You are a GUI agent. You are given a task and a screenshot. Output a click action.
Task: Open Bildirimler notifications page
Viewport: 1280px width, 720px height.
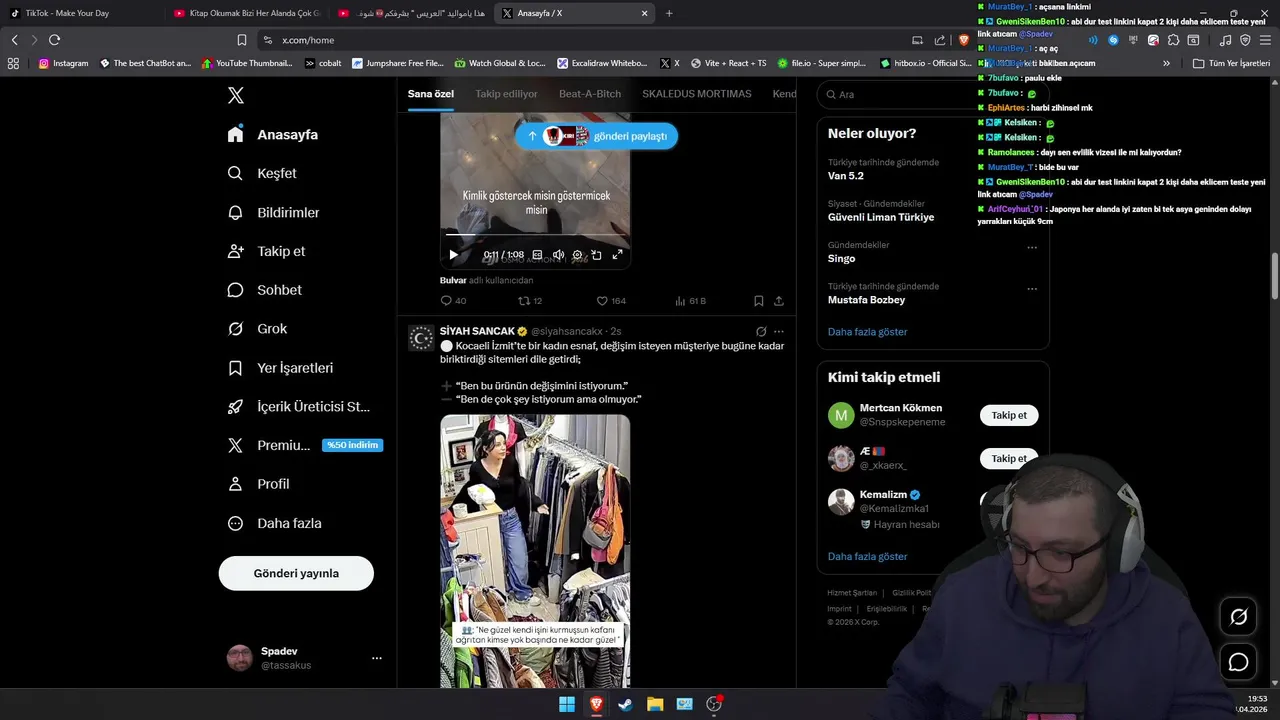coord(274,212)
